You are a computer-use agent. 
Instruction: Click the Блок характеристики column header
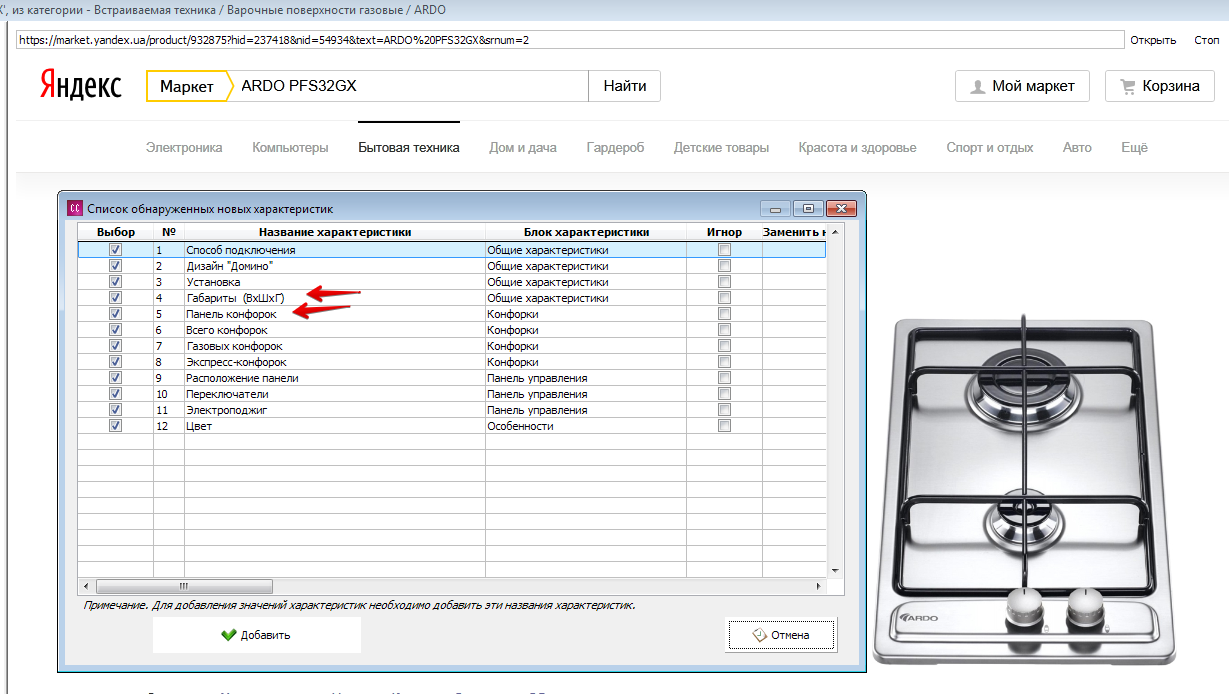(x=586, y=232)
